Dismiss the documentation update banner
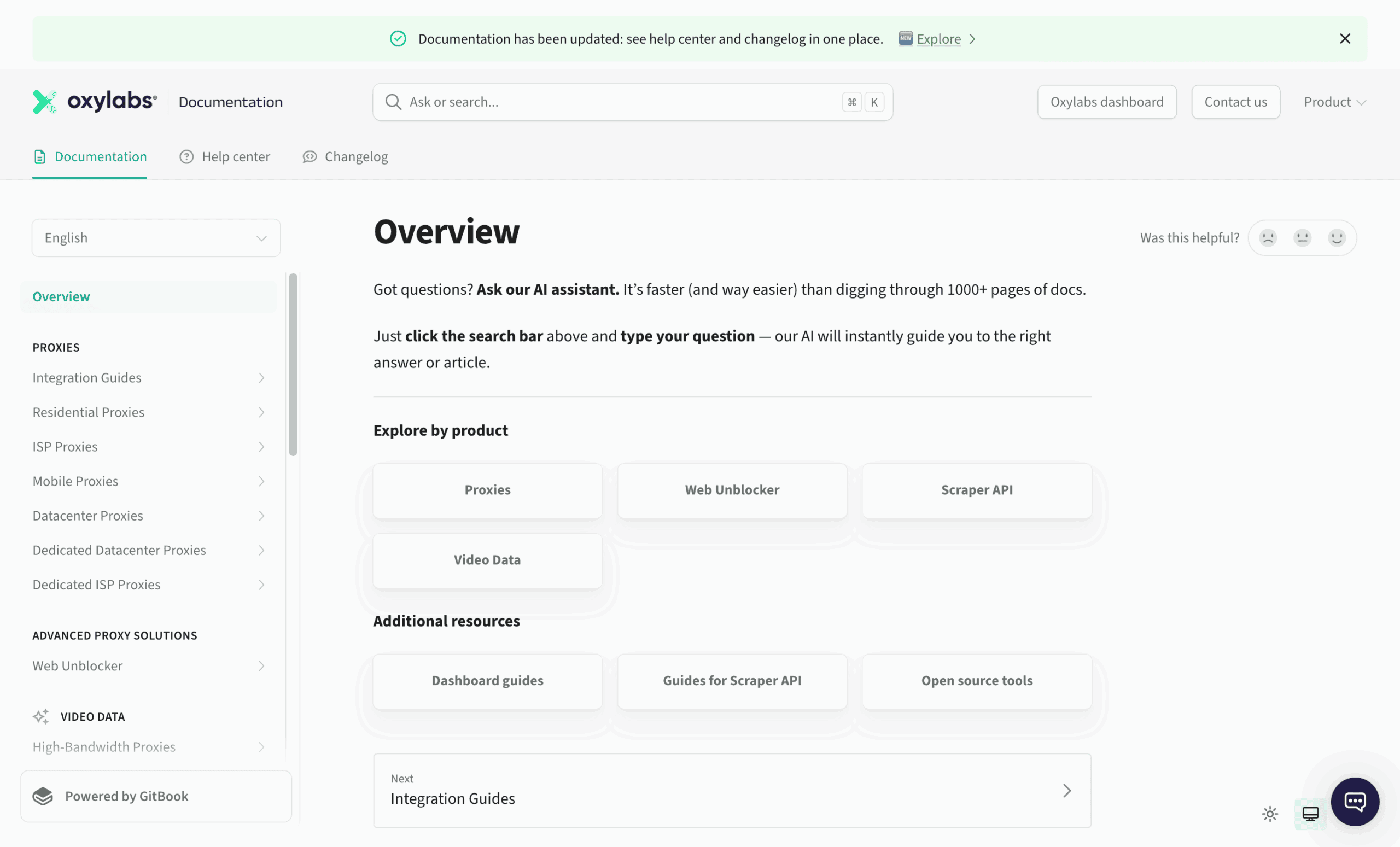This screenshot has width=1400, height=847. 1345,39
